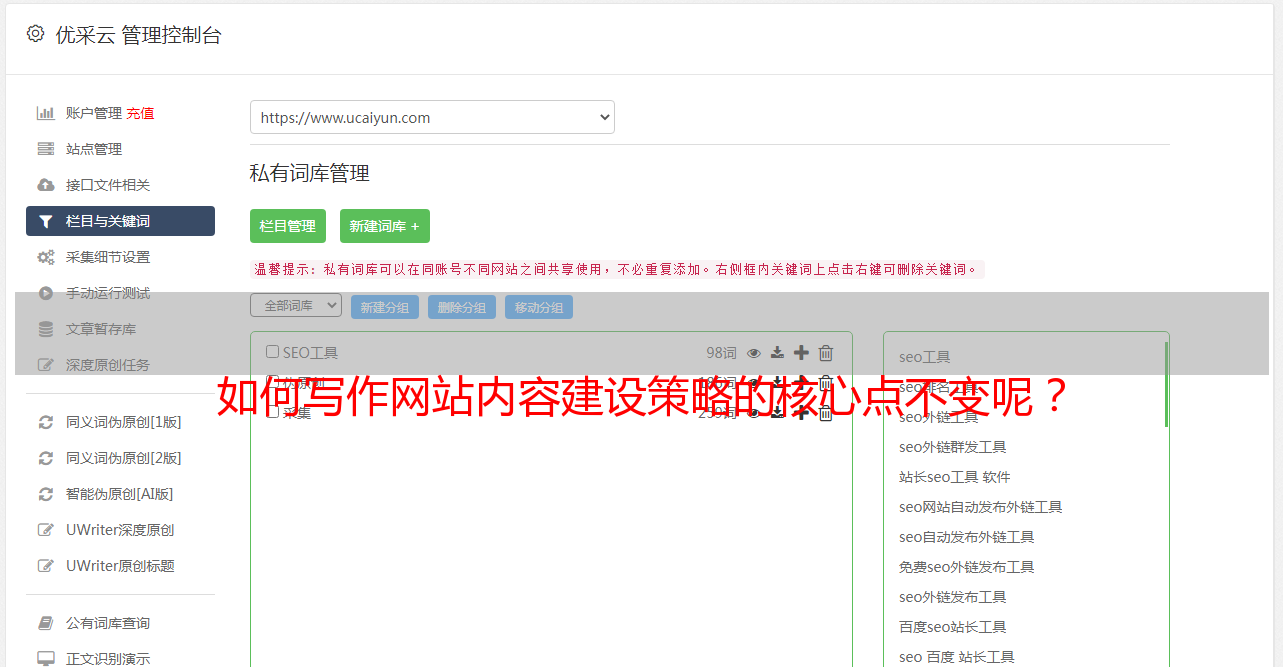This screenshot has height=667, width=1283.
Task: Select keyword 'seo外链群发工具'
Action: (953, 447)
